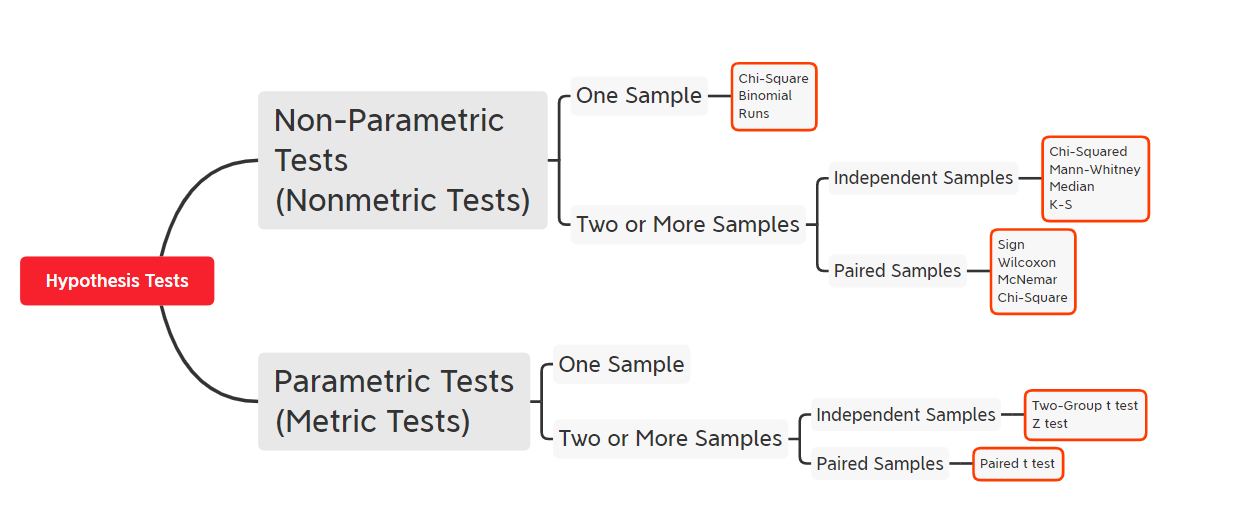Click the word Wilcoxon in paired tests box
1235x530 pixels.
(1027, 262)
